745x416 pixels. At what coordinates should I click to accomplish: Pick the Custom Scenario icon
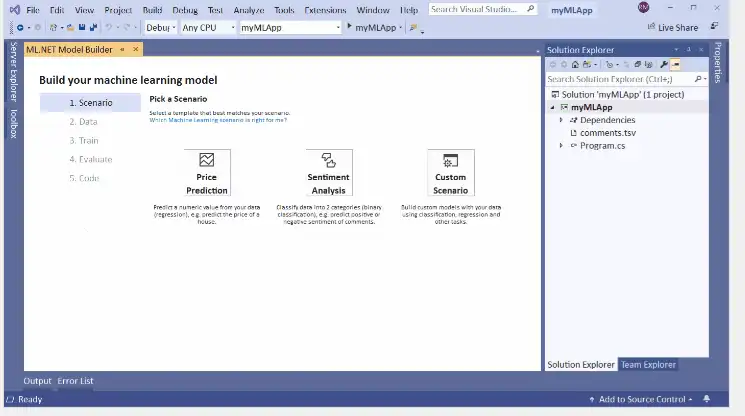click(450, 161)
